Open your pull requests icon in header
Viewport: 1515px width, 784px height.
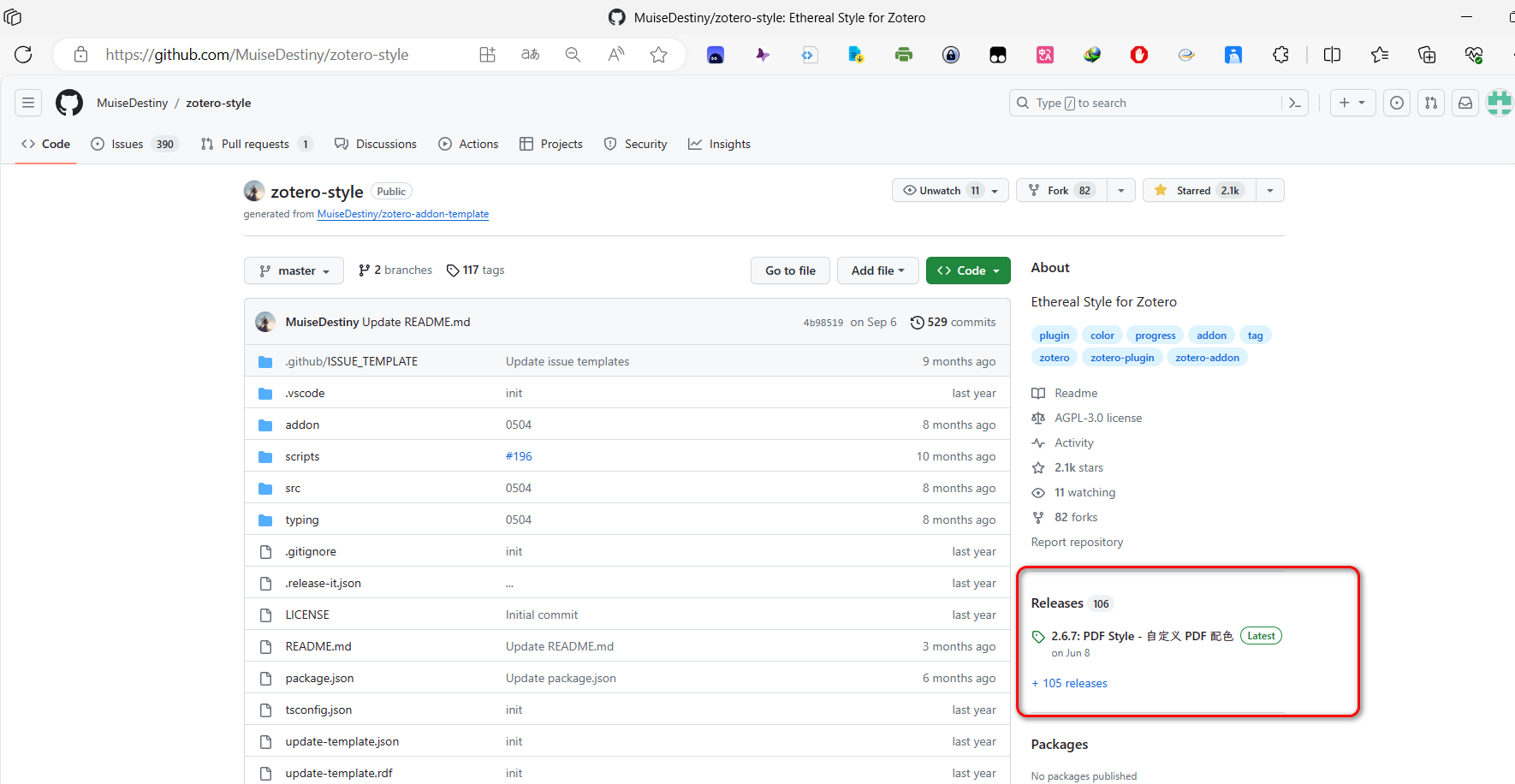pyautogui.click(x=1431, y=103)
